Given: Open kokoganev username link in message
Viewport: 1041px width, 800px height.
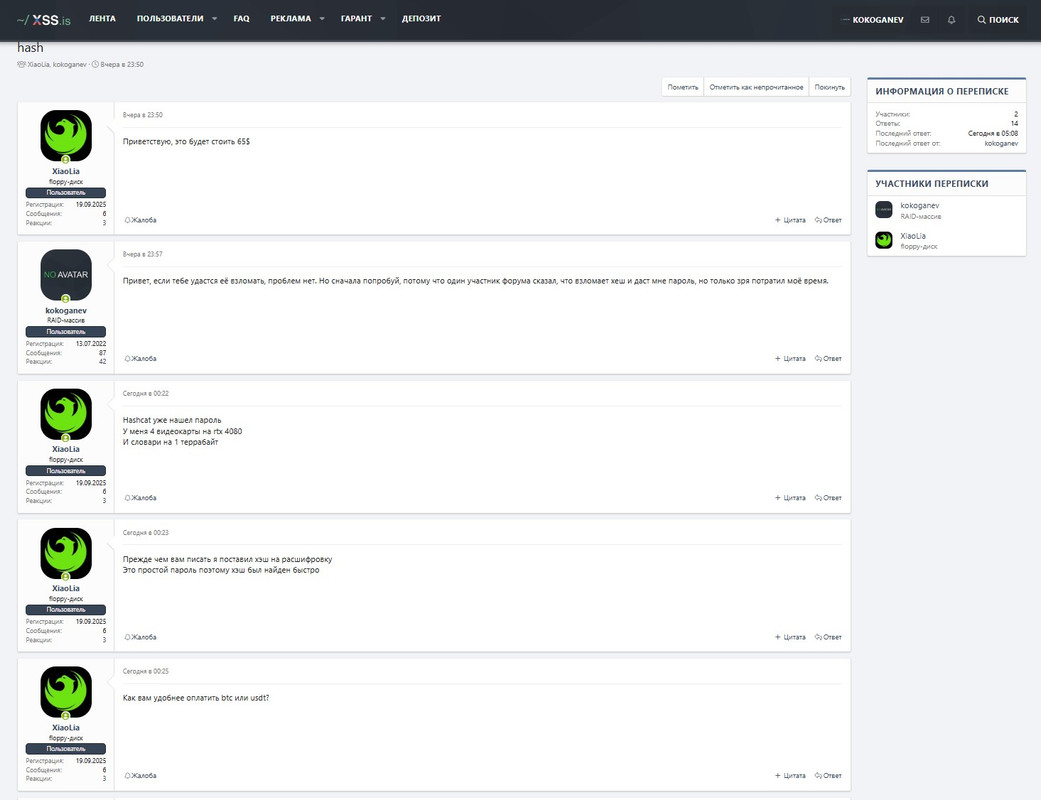Looking at the screenshot, I should click(x=66, y=311).
